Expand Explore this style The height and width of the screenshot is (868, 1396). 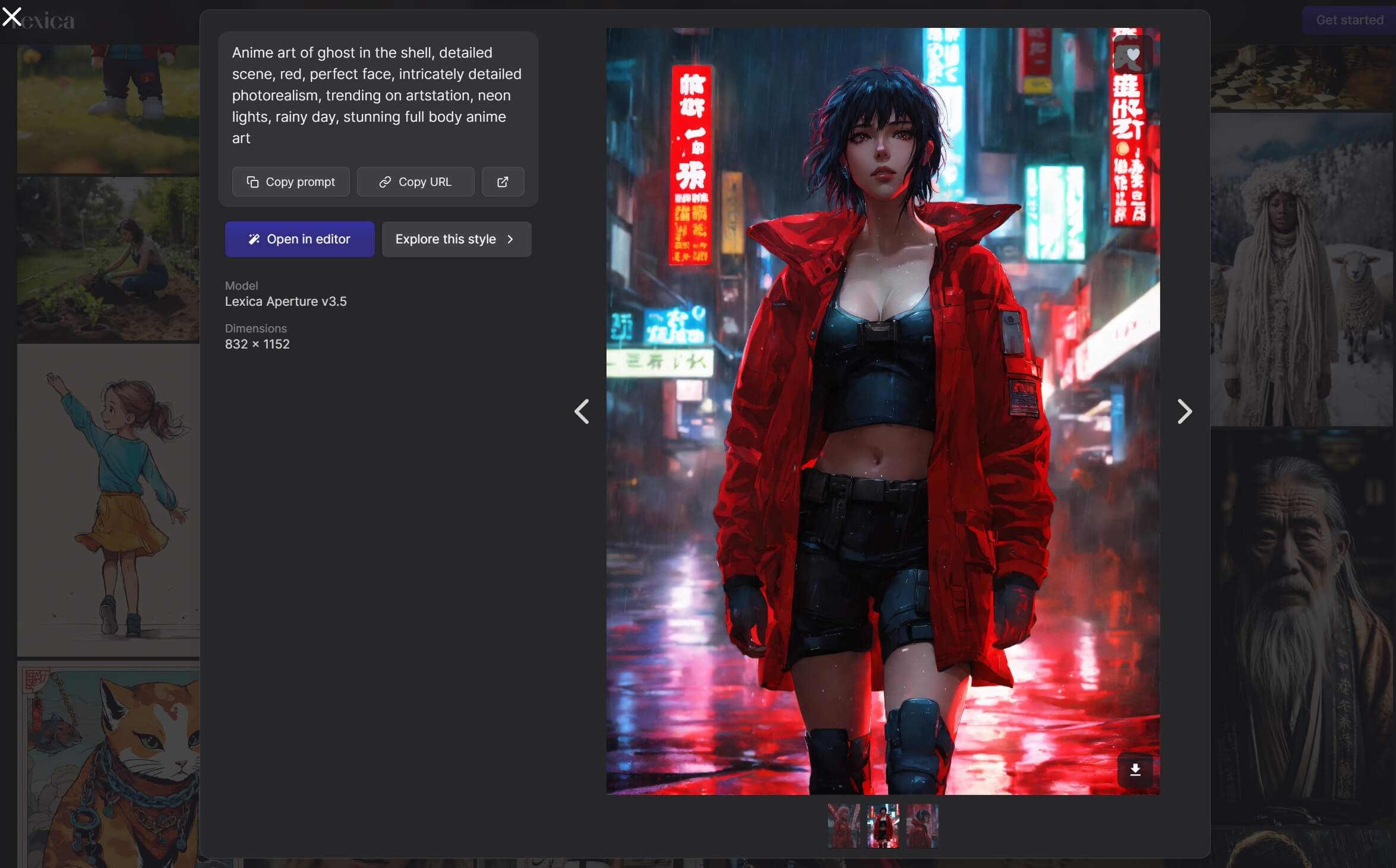(x=456, y=239)
